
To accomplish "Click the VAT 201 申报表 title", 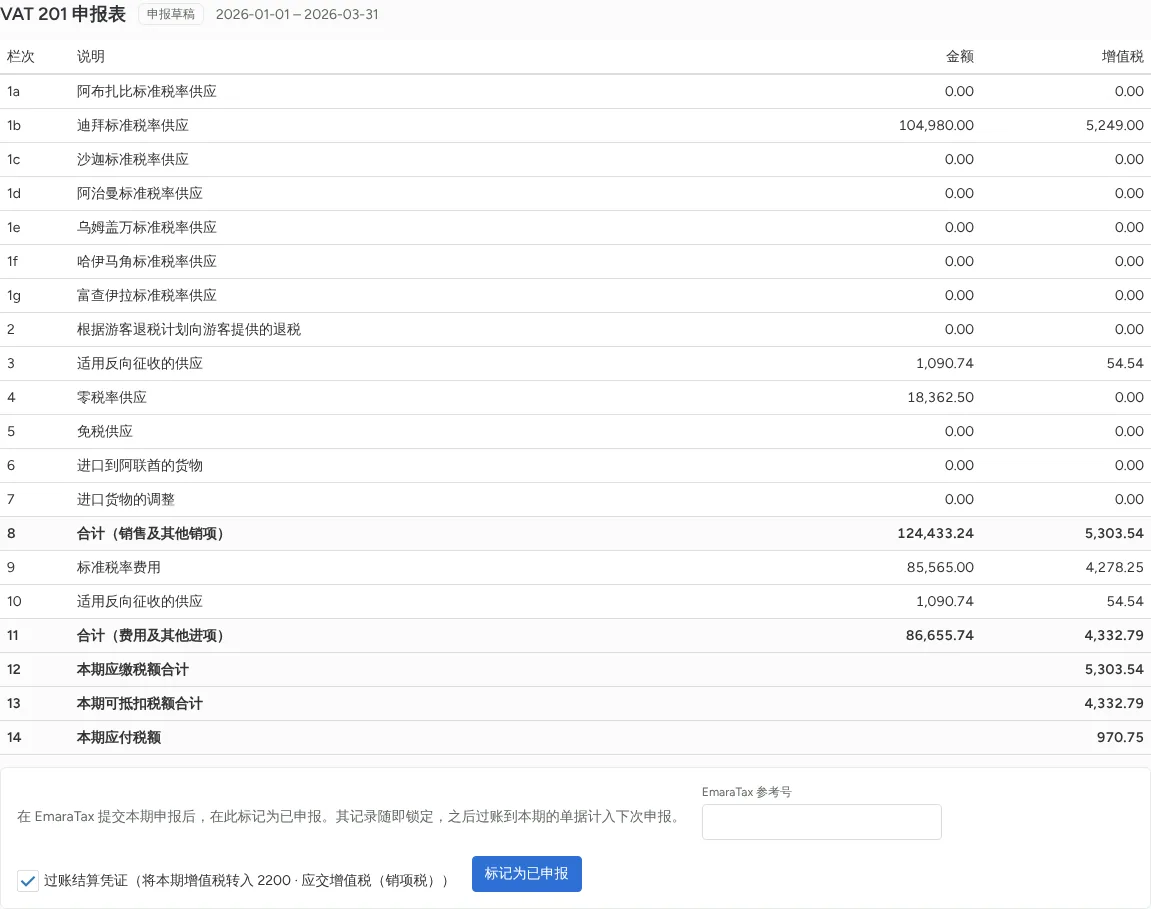I will 63,14.
